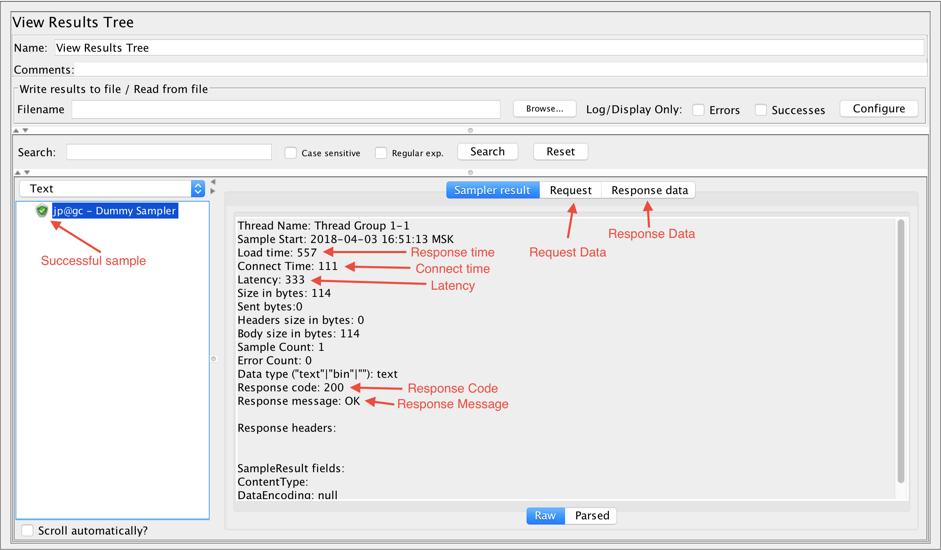This screenshot has height=550, width=941.
Task: Click the 'Headers size in bytes: 0' line
Action: coord(301,320)
